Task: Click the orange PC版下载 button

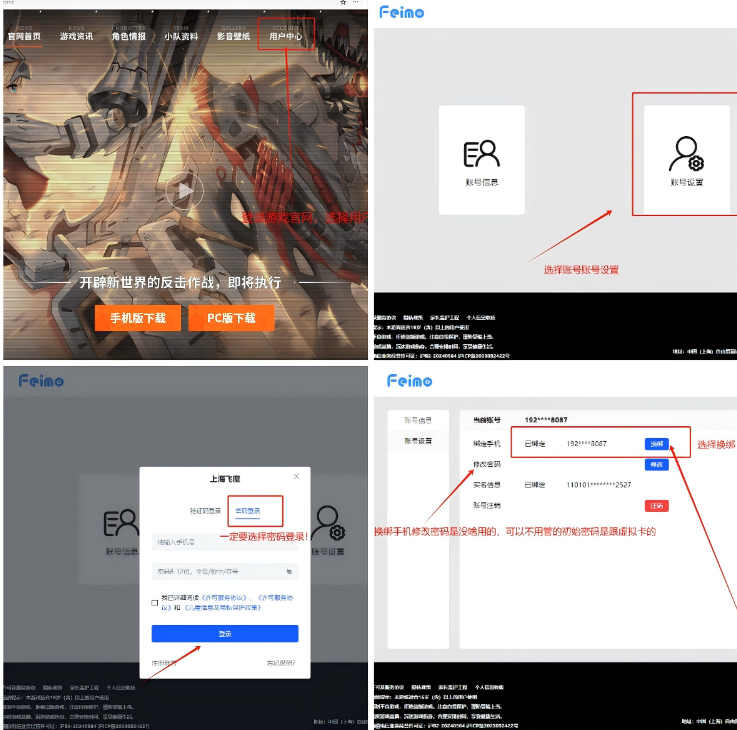Action: pos(231,318)
